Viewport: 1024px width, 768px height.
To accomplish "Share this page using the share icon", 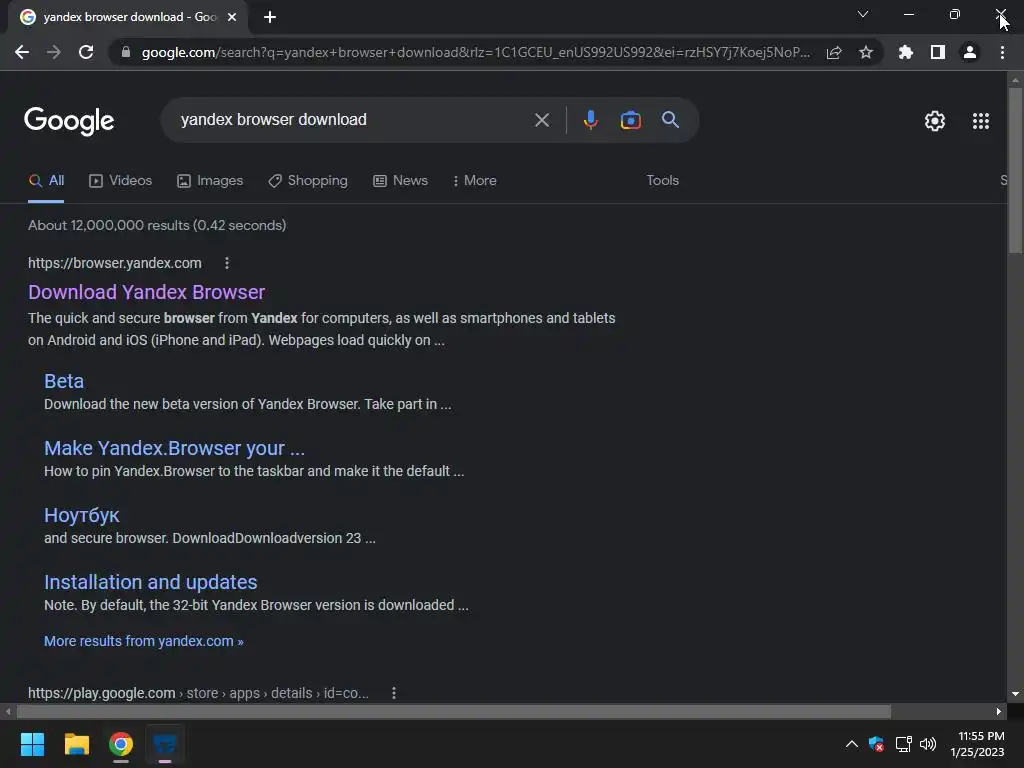I will [834, 52].
